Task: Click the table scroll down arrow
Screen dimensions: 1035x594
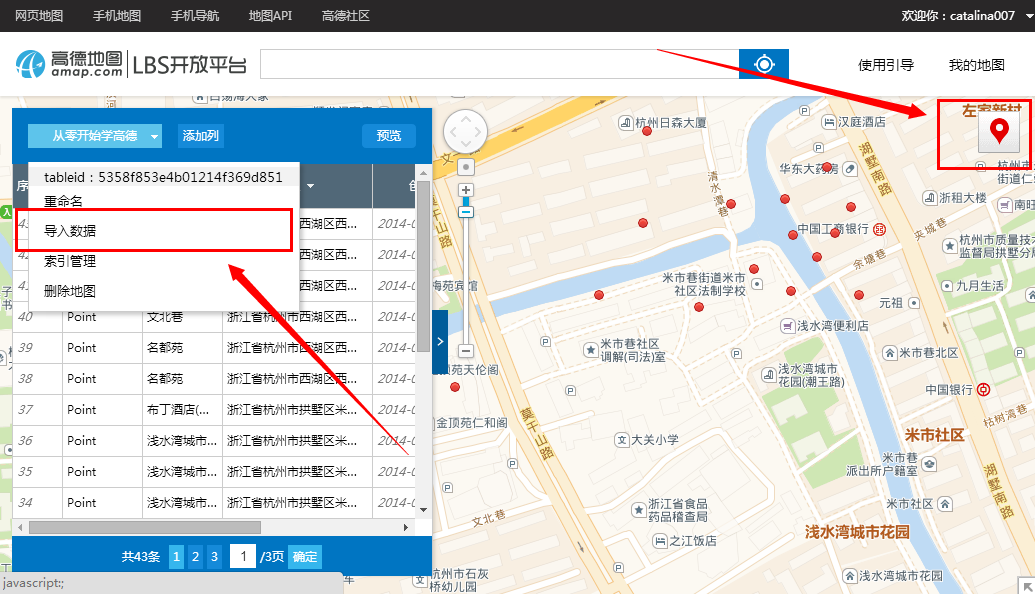Action: (x=423, y=510)
